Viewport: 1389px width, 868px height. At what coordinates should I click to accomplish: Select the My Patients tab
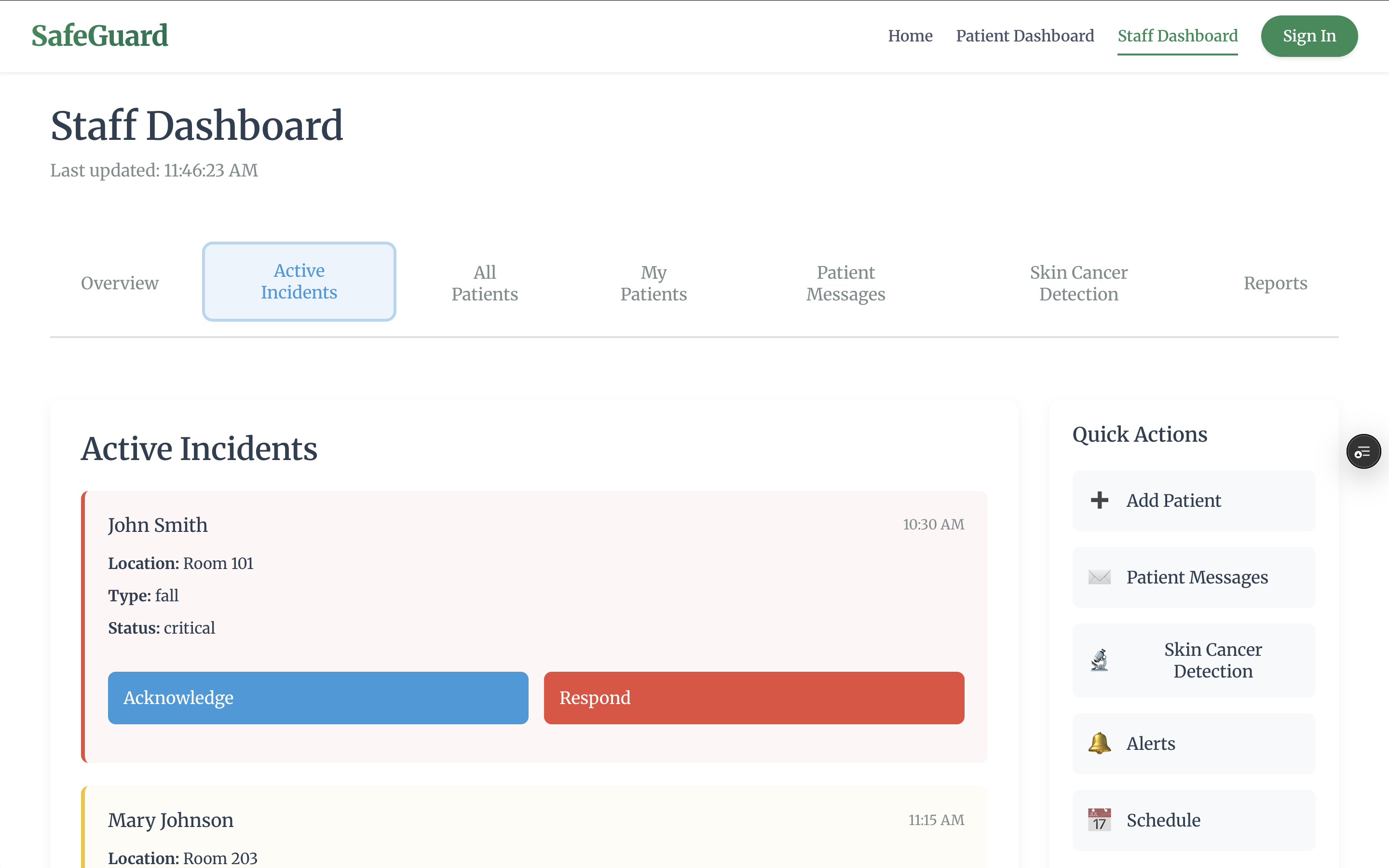point(653,283)
